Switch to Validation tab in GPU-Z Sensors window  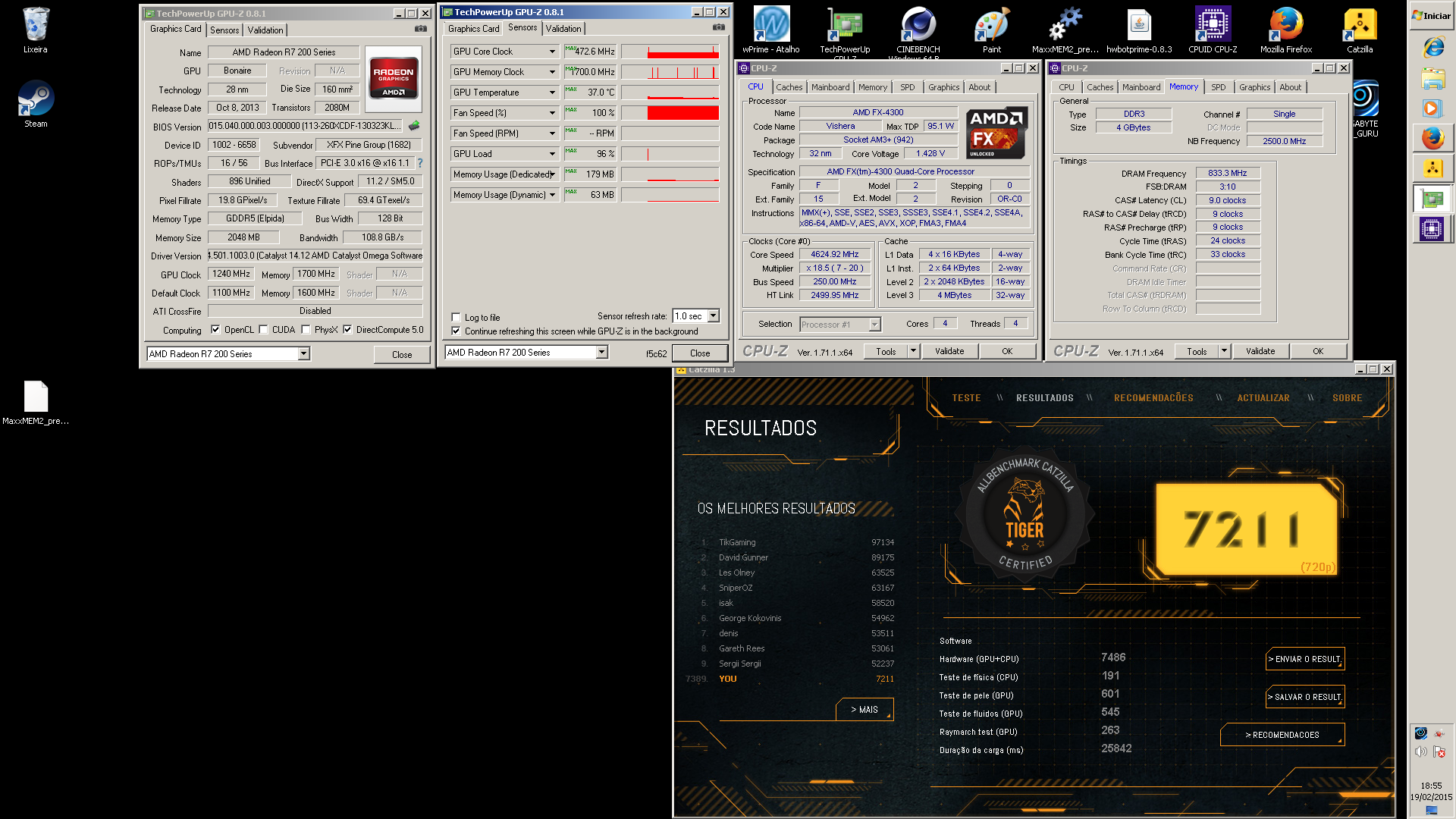point(563,29)
